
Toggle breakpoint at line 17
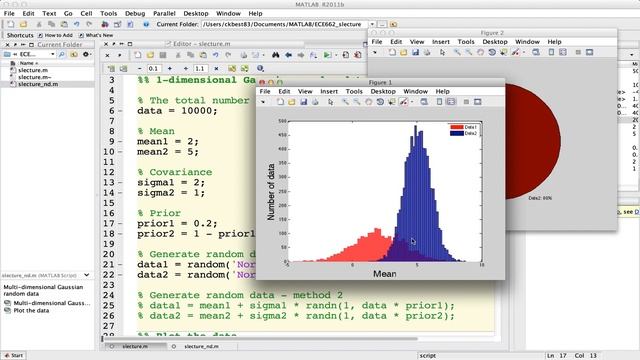120,224
